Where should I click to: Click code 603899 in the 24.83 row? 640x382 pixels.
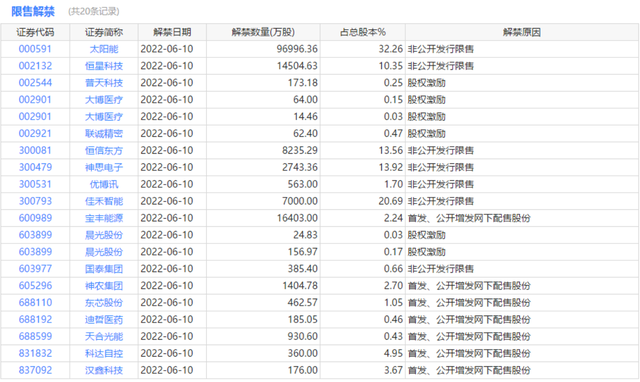coord(35,235)
